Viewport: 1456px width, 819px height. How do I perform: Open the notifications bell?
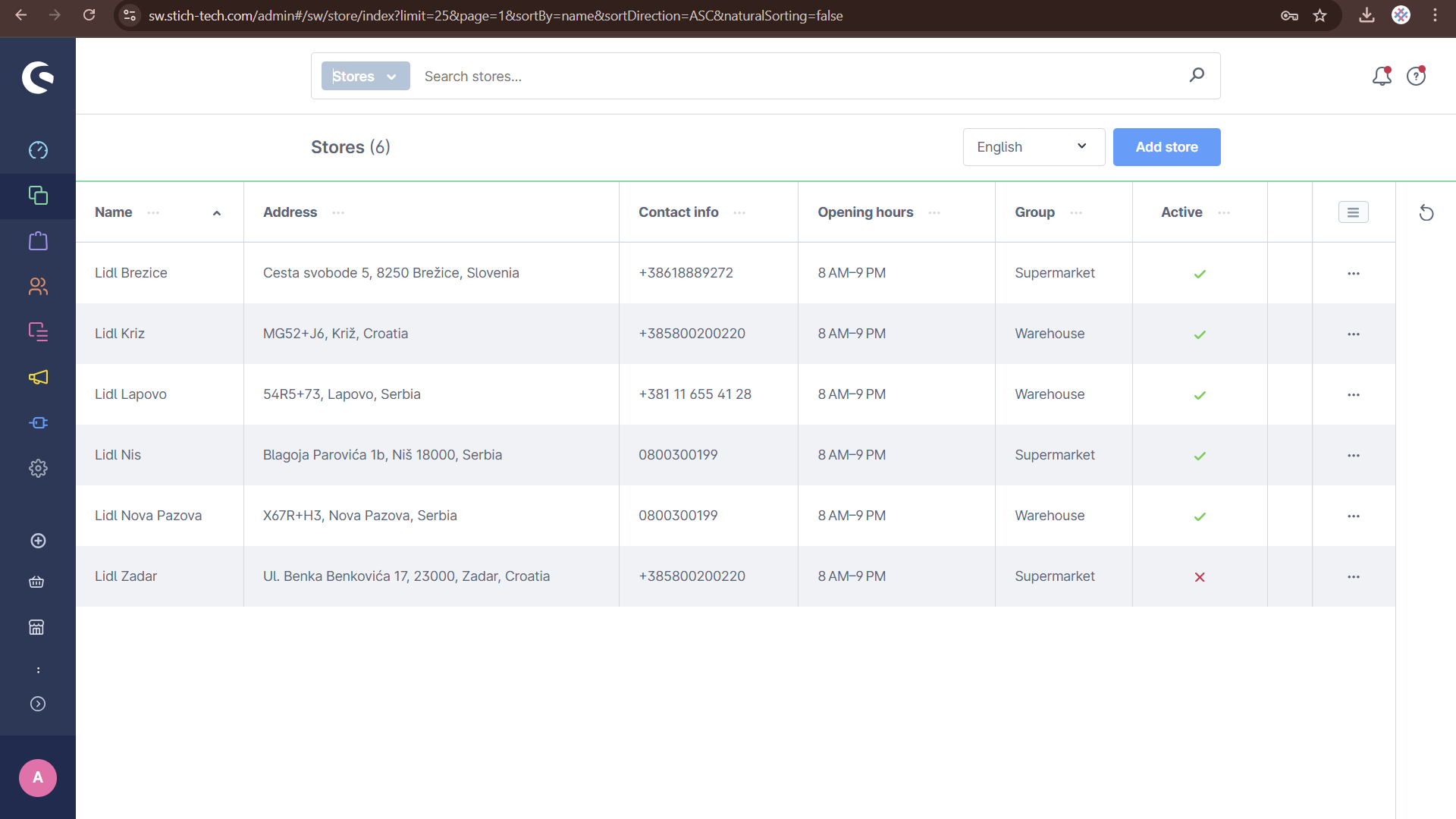point(1382,76)
